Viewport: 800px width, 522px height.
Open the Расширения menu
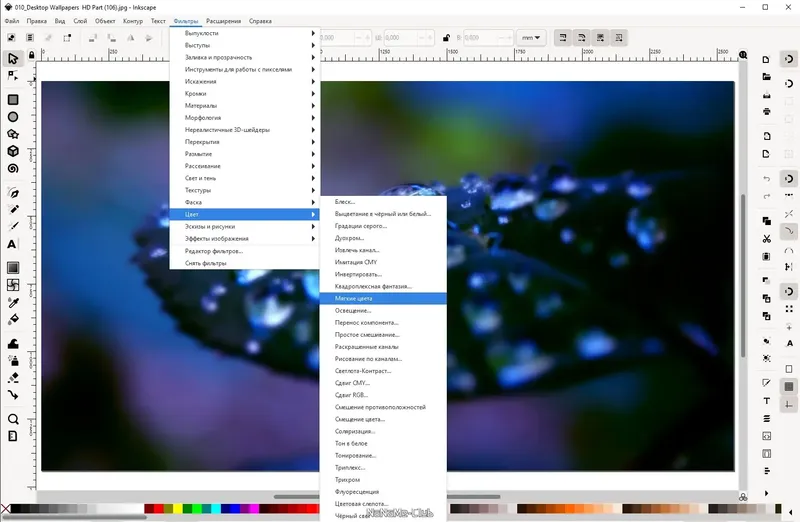coord(223,21)
